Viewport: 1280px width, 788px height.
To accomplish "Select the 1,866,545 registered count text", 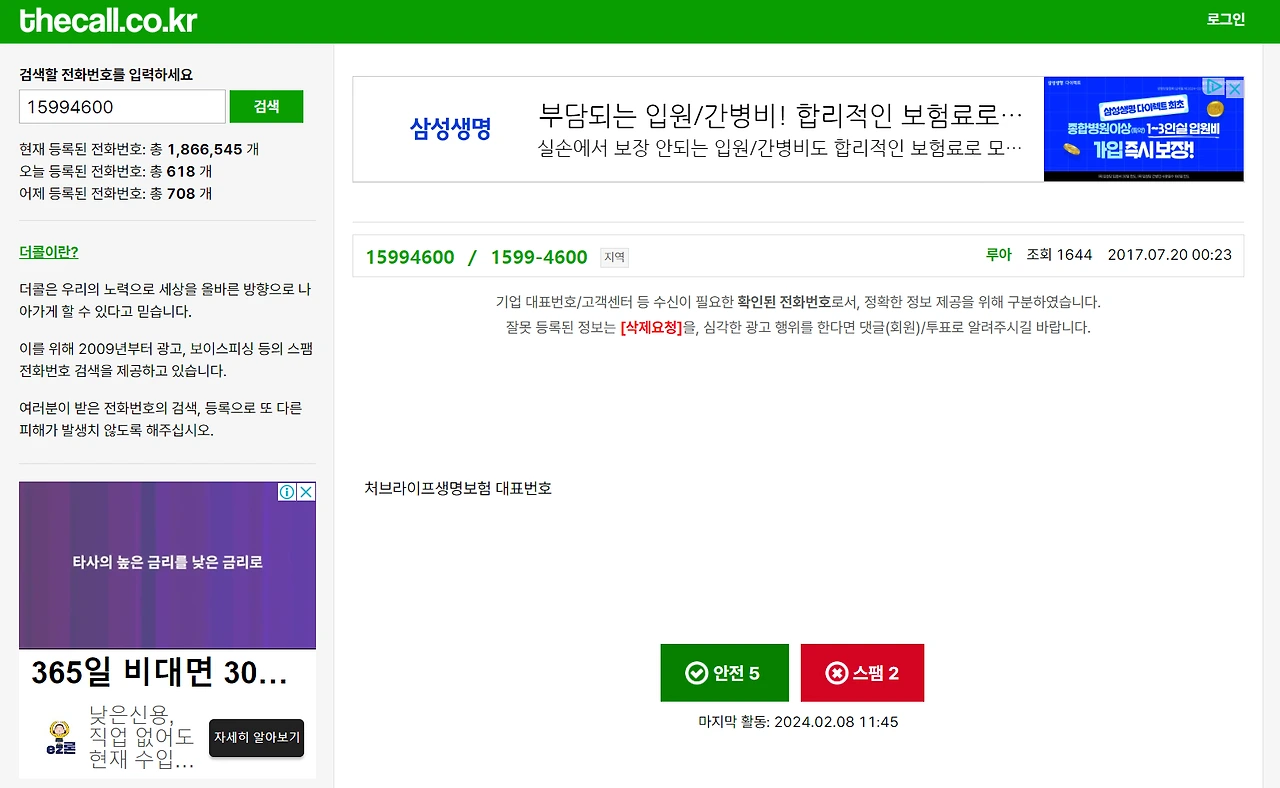I will (x=205, y=149).
